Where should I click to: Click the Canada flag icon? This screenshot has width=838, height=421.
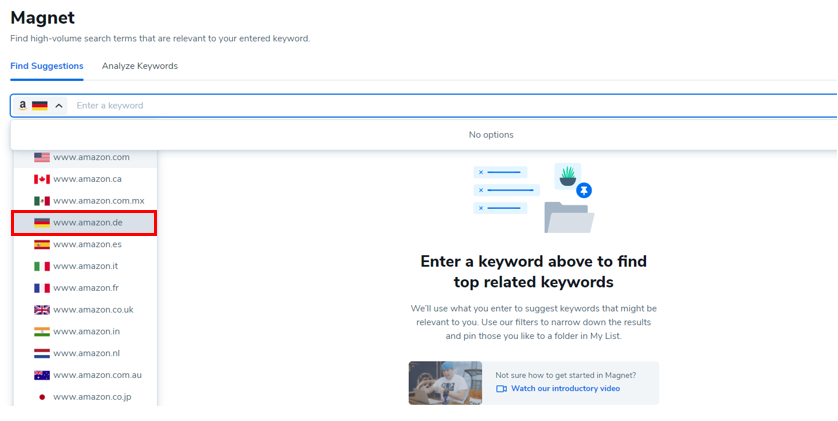(x=42, y=179)
